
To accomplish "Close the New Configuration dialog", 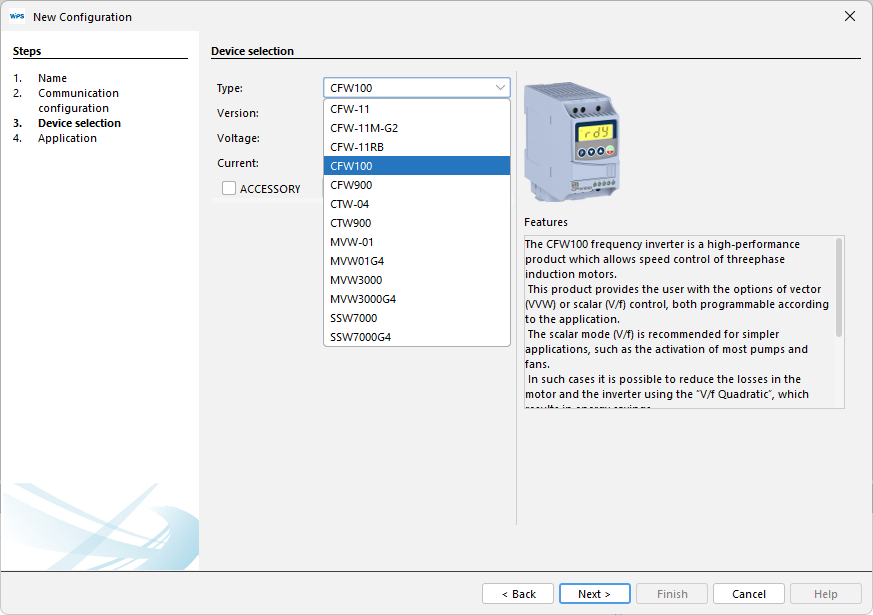I will (850, 16).
